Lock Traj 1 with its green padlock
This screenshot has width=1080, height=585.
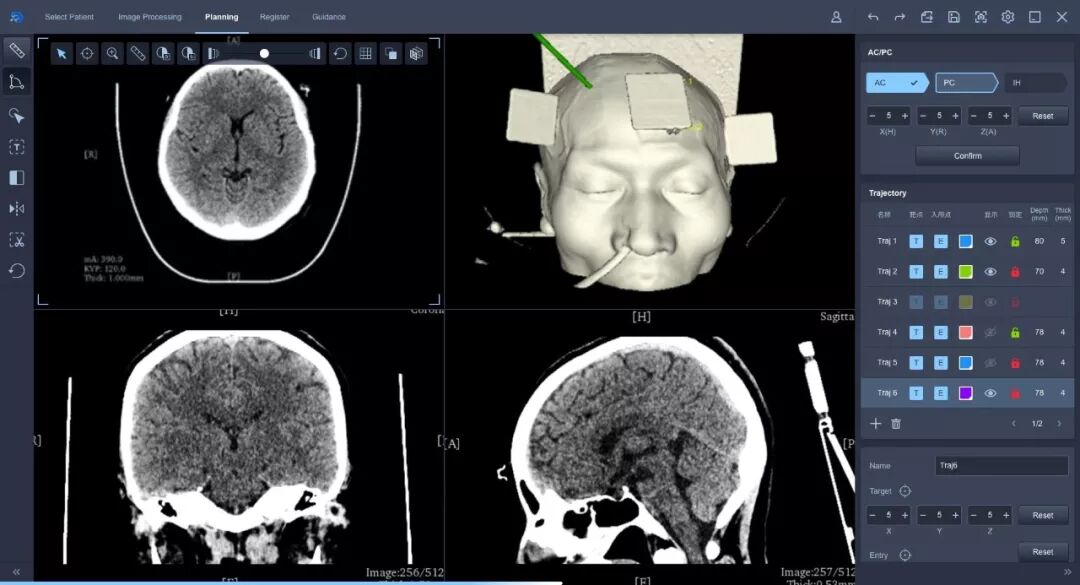[1015, 241]
